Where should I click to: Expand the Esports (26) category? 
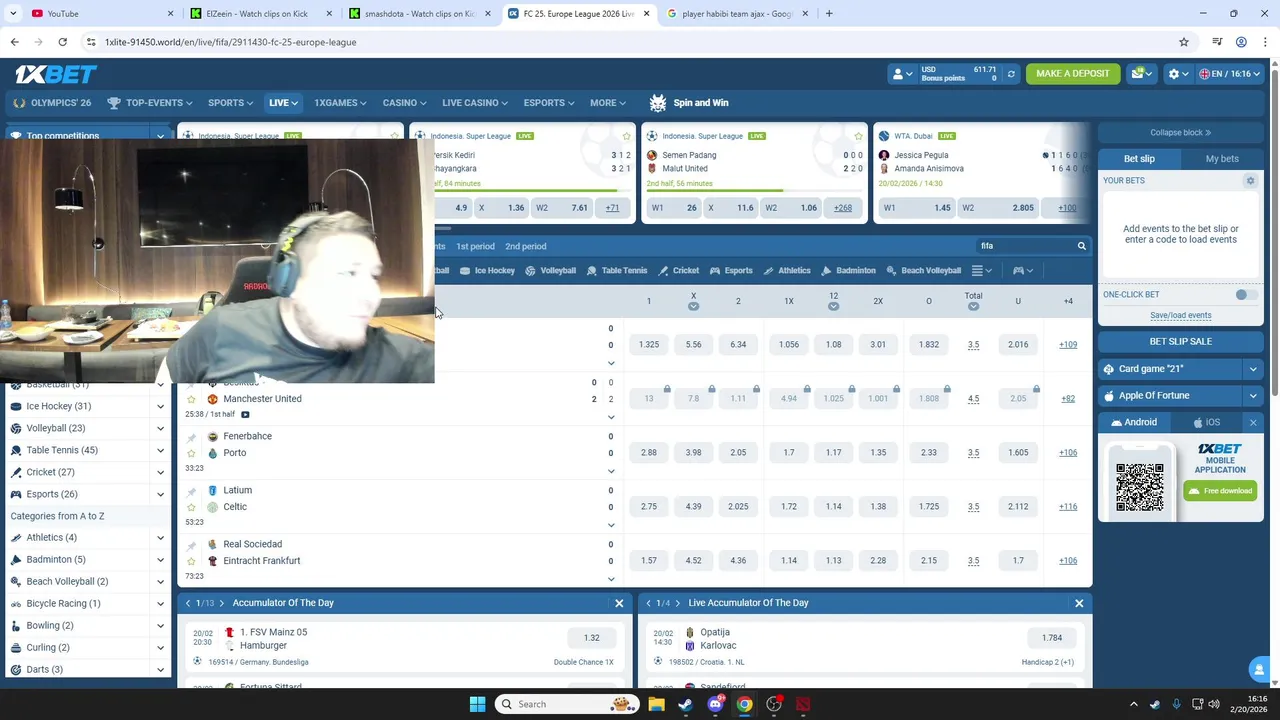pyautogui.click(x=160, y=494)
